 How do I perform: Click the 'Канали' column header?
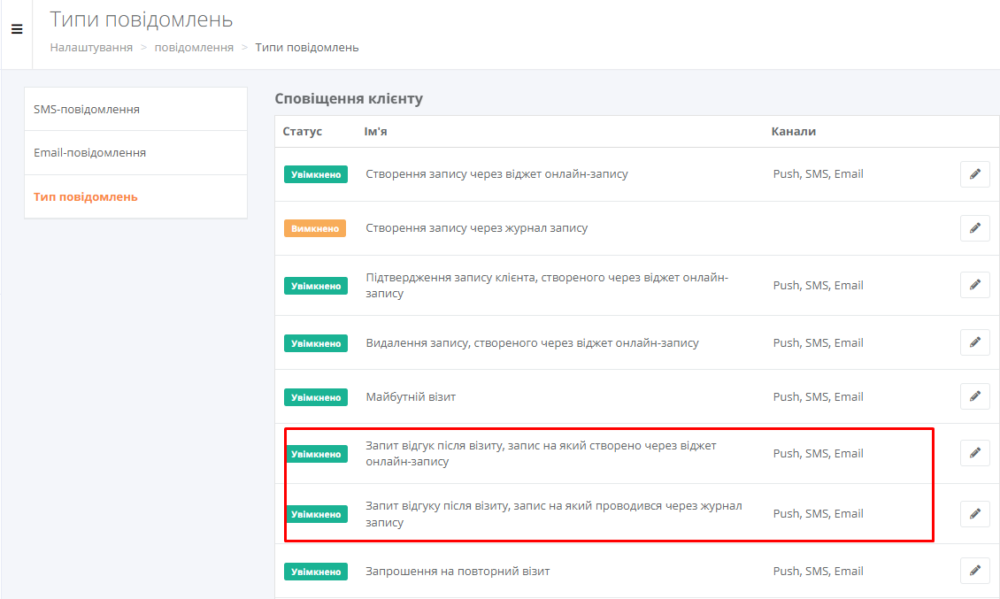pos(793,131)
